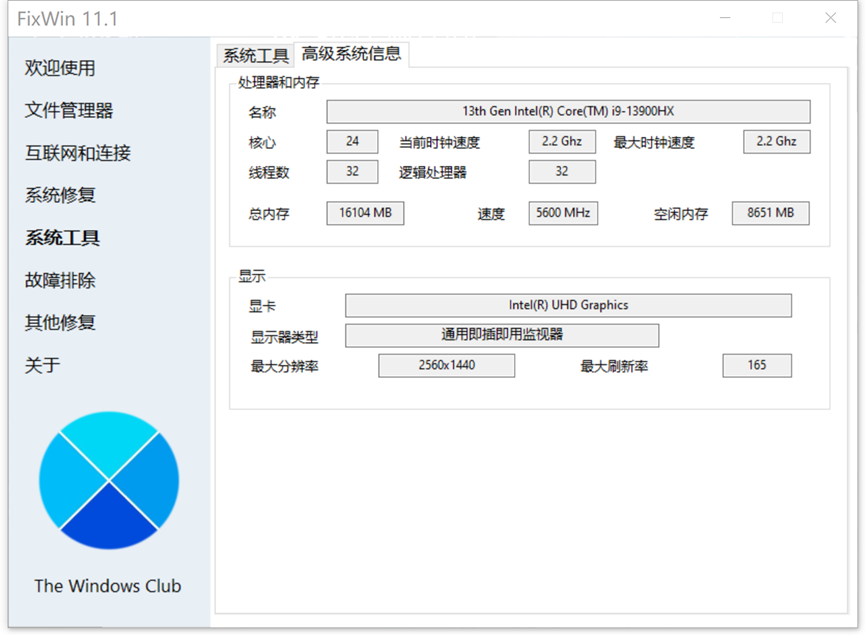Image resolution: width=865 pixels, height=635 pixels.
Task: Click the 核心 label
Action: coord(262,143)
